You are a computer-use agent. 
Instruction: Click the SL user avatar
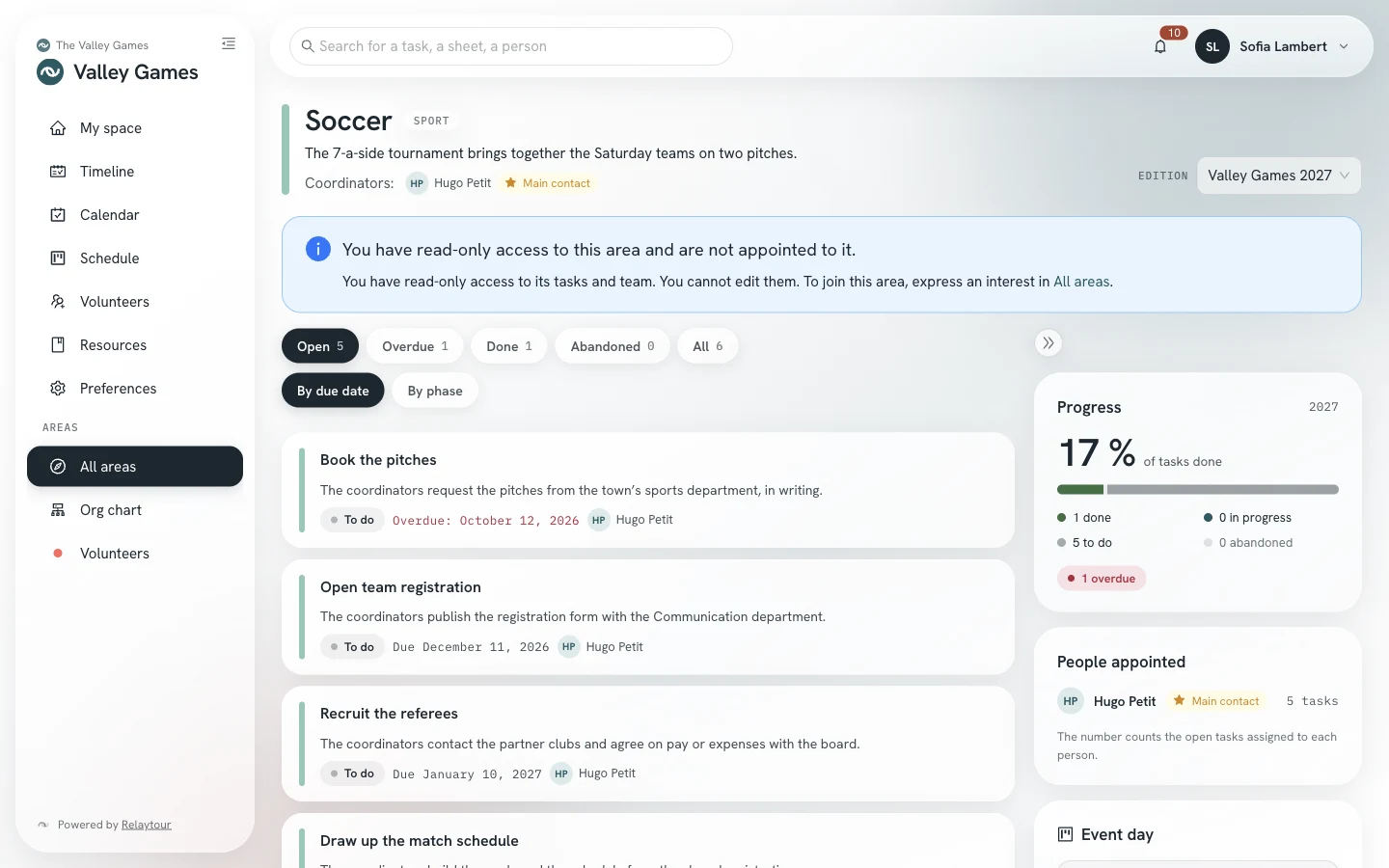[x=1212, y=46]
